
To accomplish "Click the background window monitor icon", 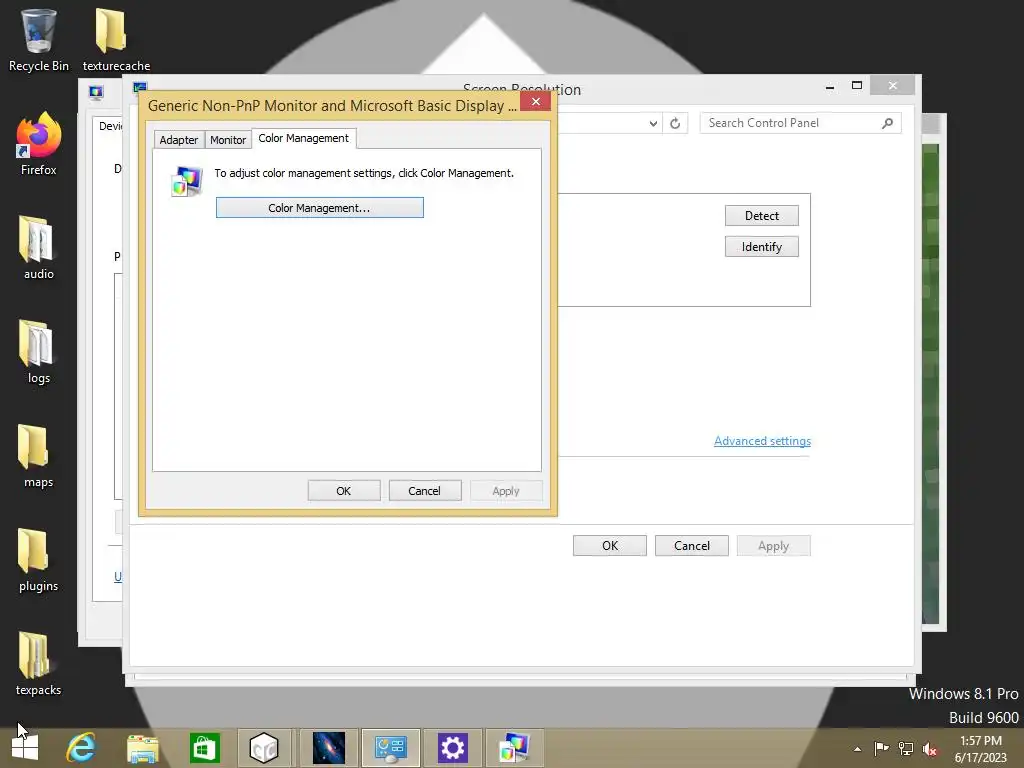I will point(96,92).
